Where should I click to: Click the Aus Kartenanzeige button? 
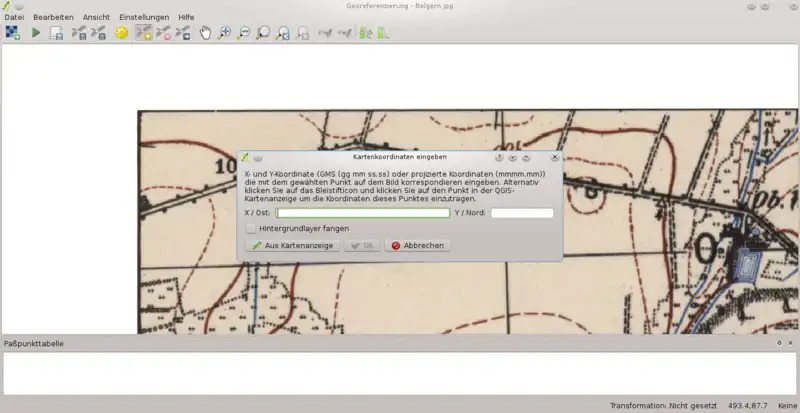pos(292,245)
